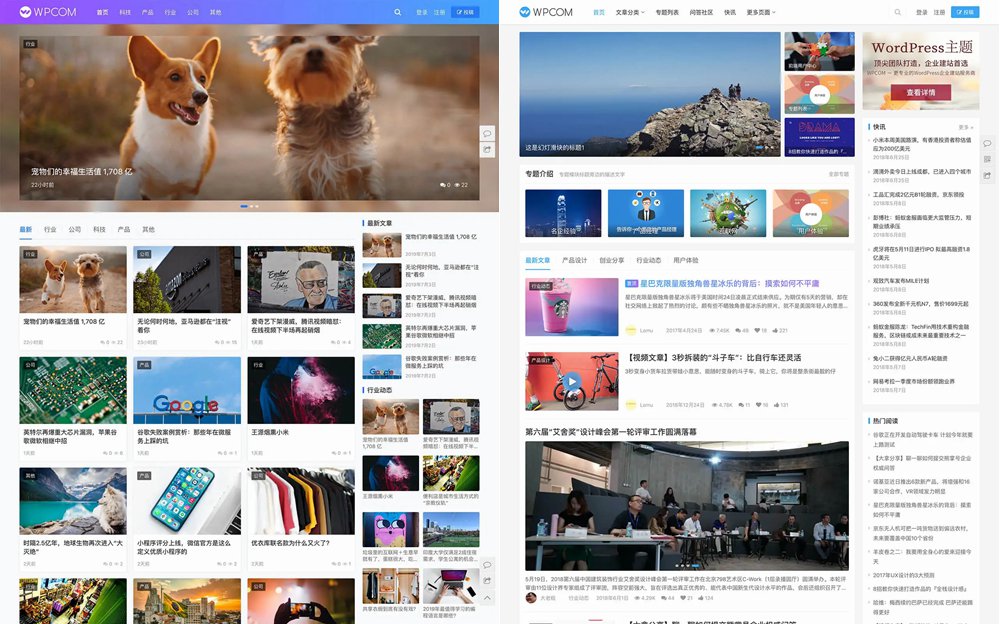The width and height of the screenshot is (1000, 624).
Task: Click the 全部专题 link in 专题介绍 section
Action: (837, 174)
